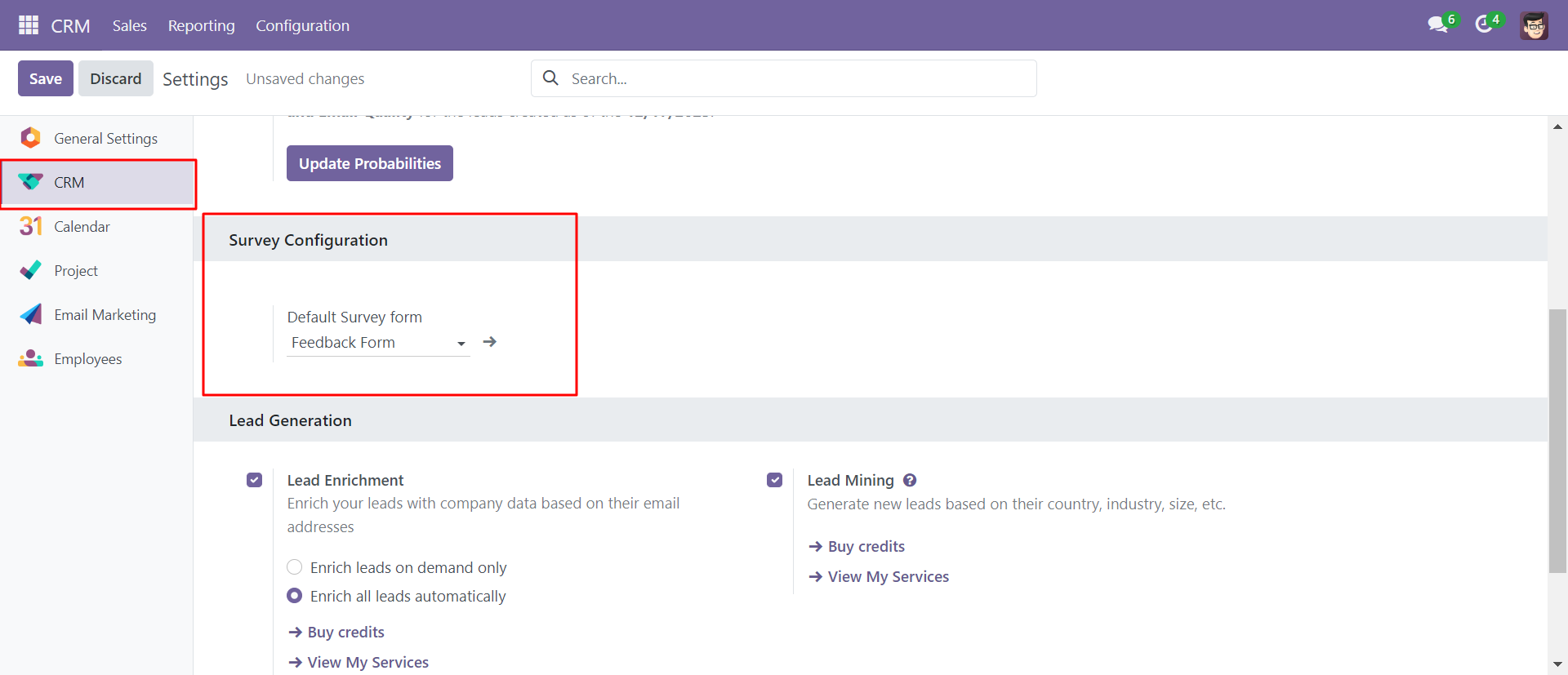
Task: Click the scrollbar up arrow
Action: 1557,127
